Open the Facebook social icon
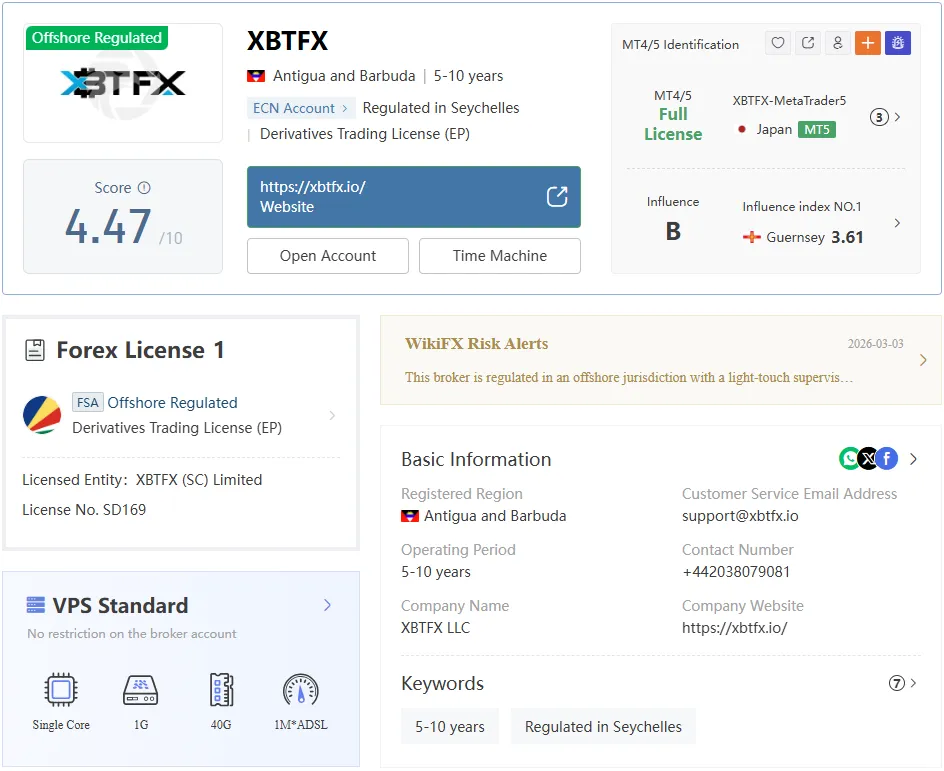 (887, 459)
